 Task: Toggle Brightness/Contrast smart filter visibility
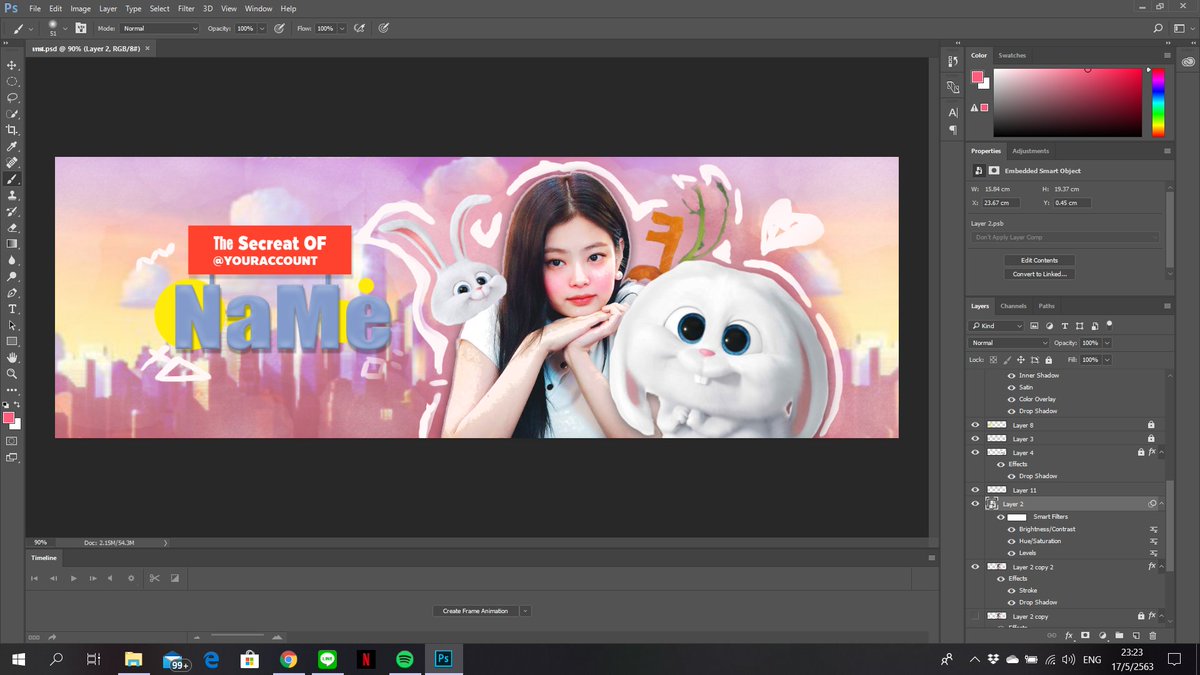click(x=1011, y=529)
